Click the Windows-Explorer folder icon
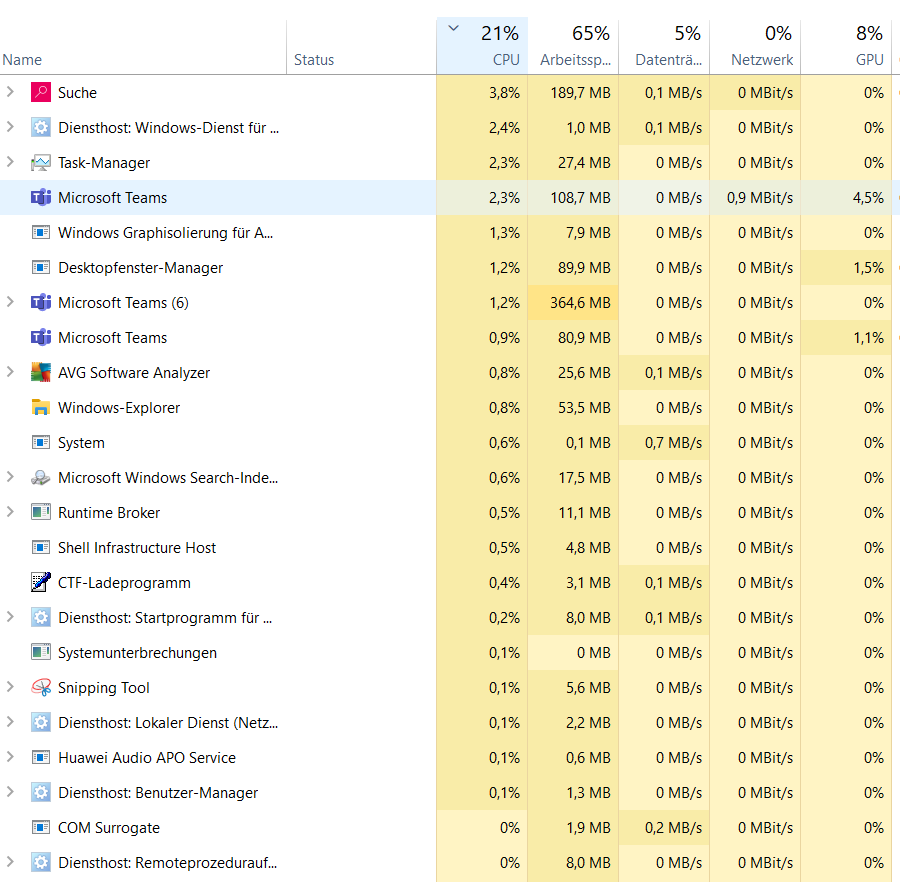 coord(41,407)
